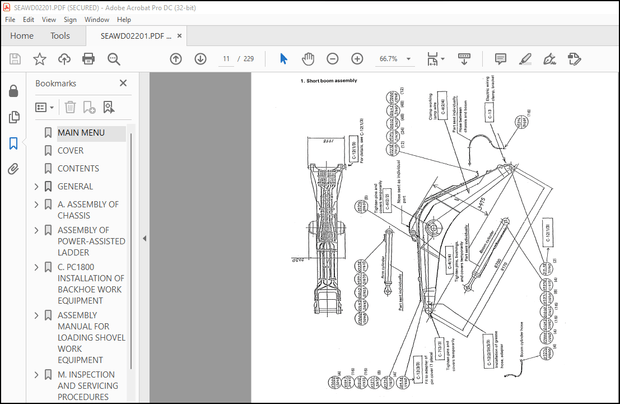Viewport: 620px width, 404px height.
Task: Click the Save file icon
Action: [15, 59]
